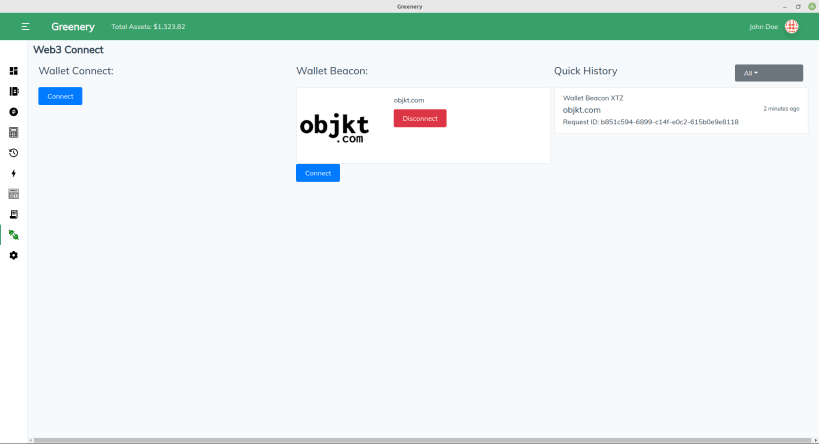Click the Connect button under Wallet Beacon
Screen dimensions: 819x444
[318, 173]
